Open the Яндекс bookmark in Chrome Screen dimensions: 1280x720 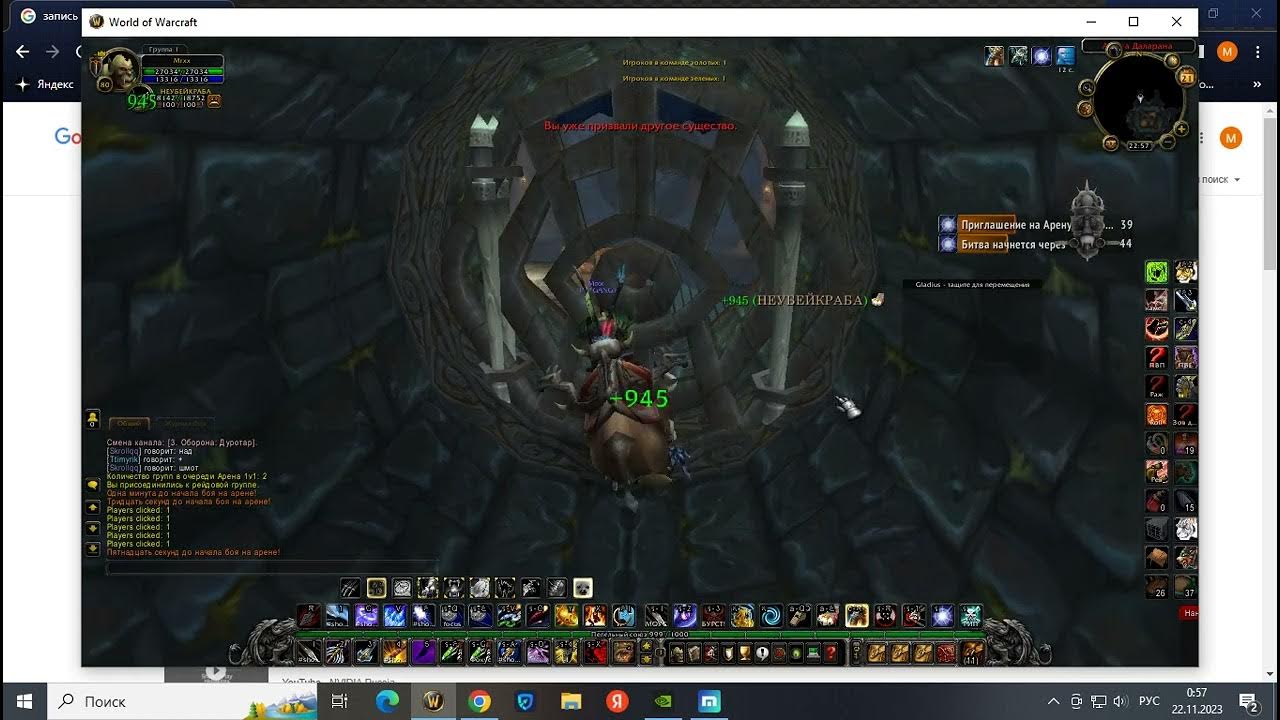[46, 85]
